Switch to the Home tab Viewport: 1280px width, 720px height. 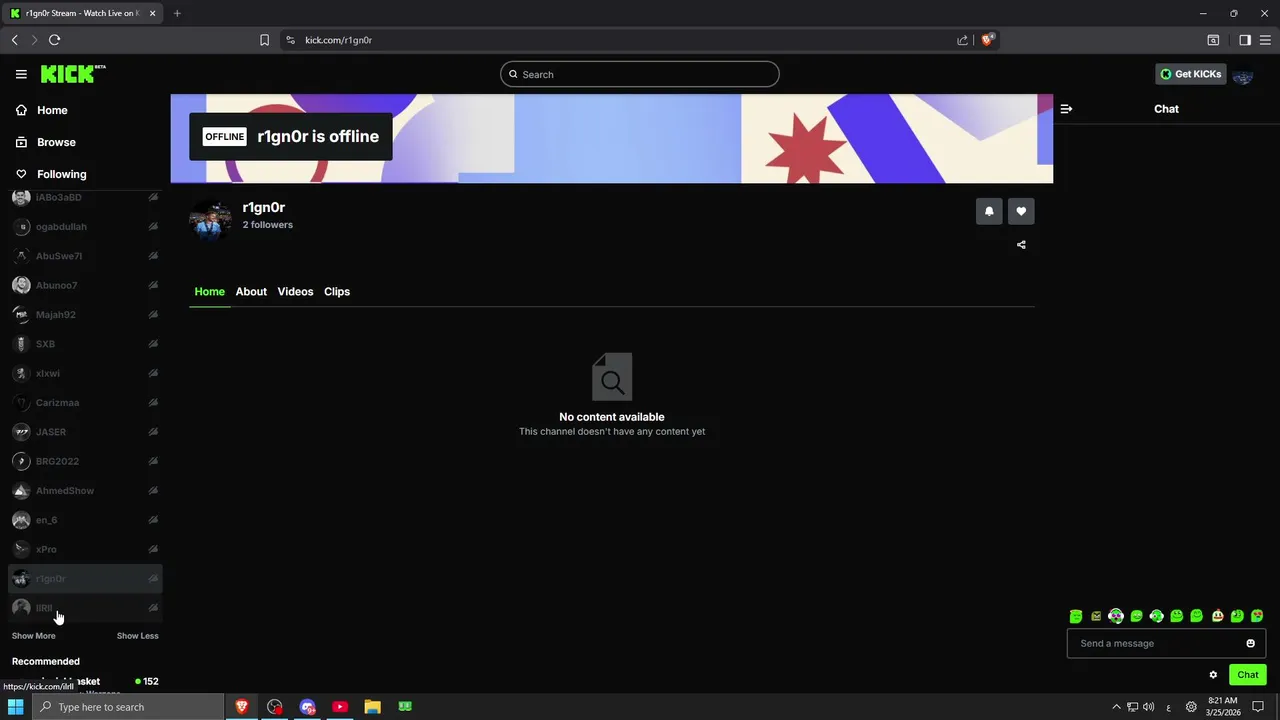point(210,292)
